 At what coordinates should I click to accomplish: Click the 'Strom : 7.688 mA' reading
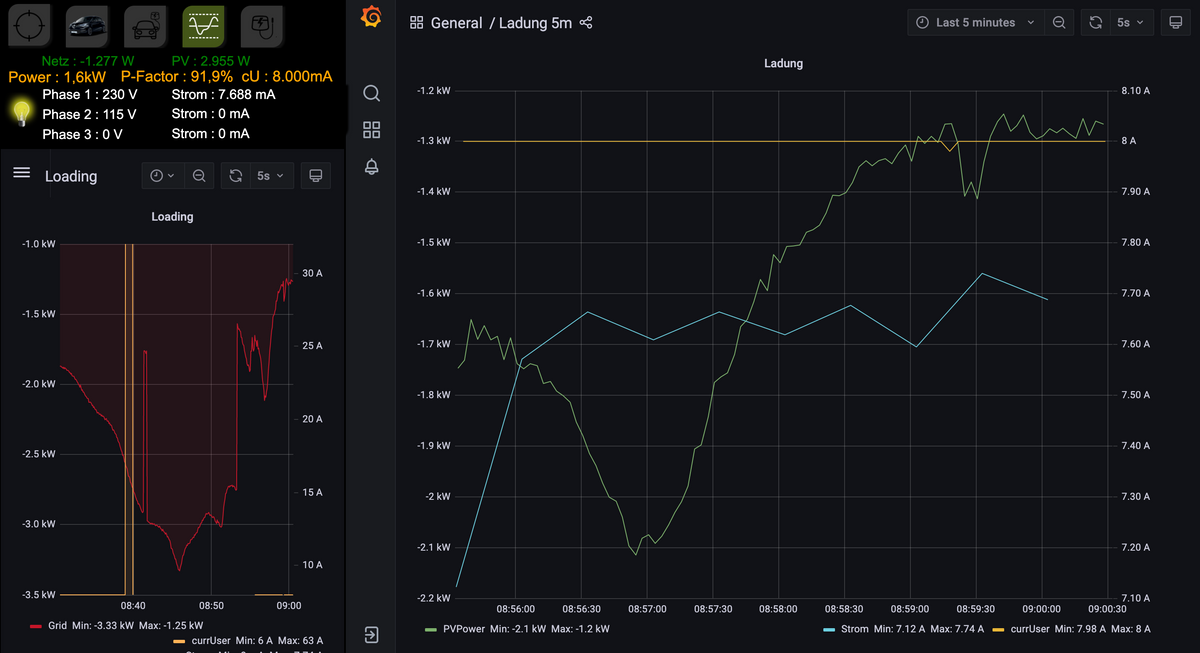[223, 95]
